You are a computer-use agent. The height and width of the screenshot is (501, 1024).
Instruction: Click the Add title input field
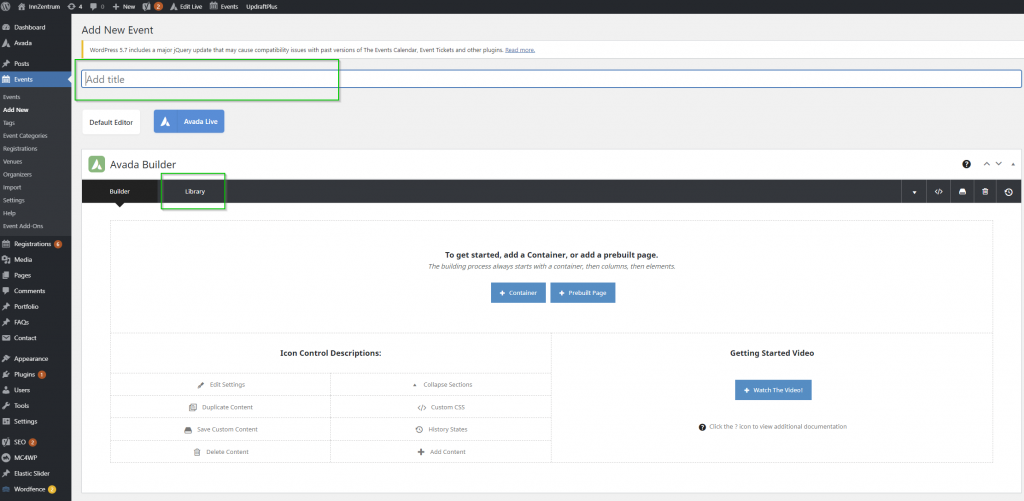550,79
